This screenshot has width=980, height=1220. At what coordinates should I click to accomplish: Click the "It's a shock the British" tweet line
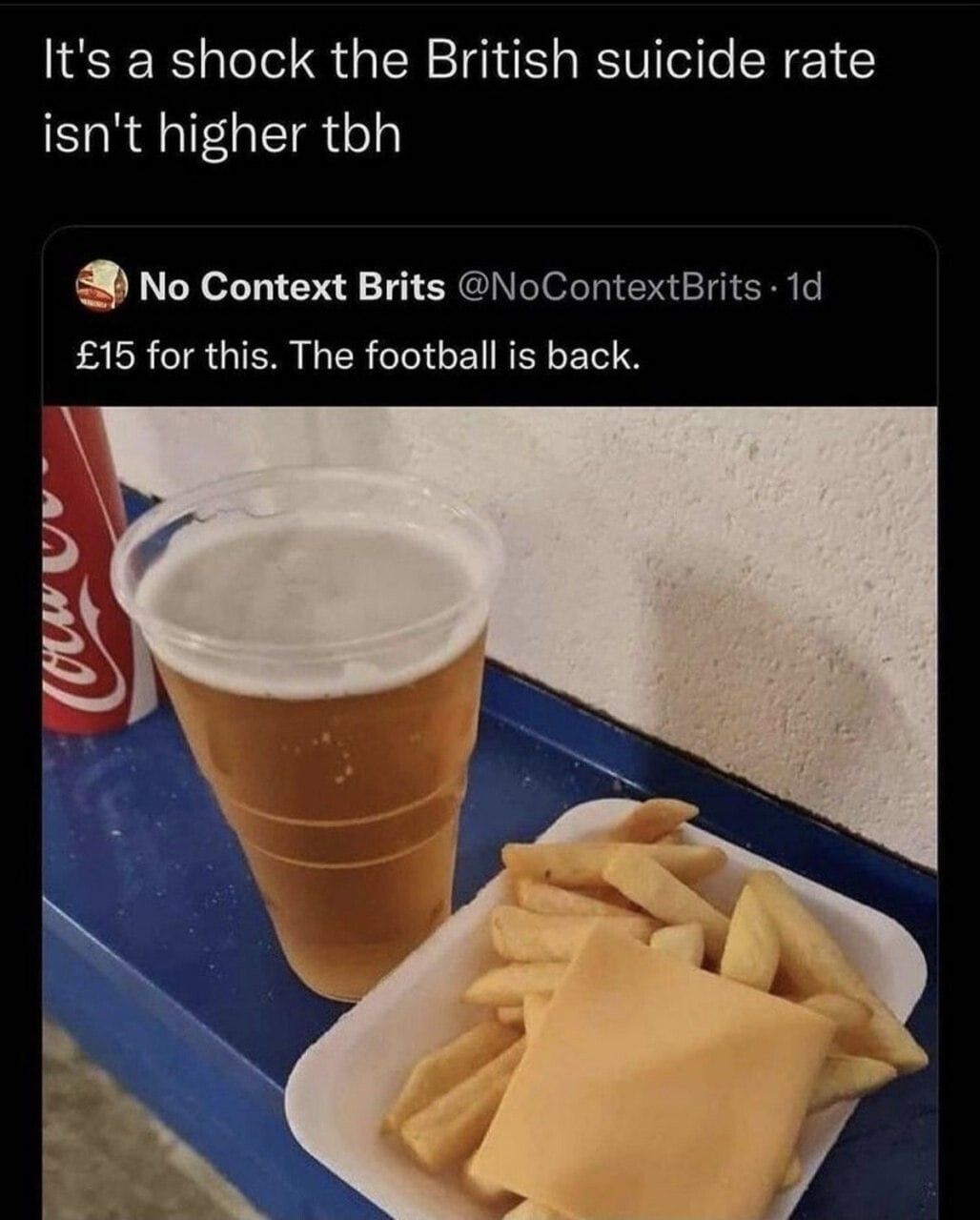(459, 61)
